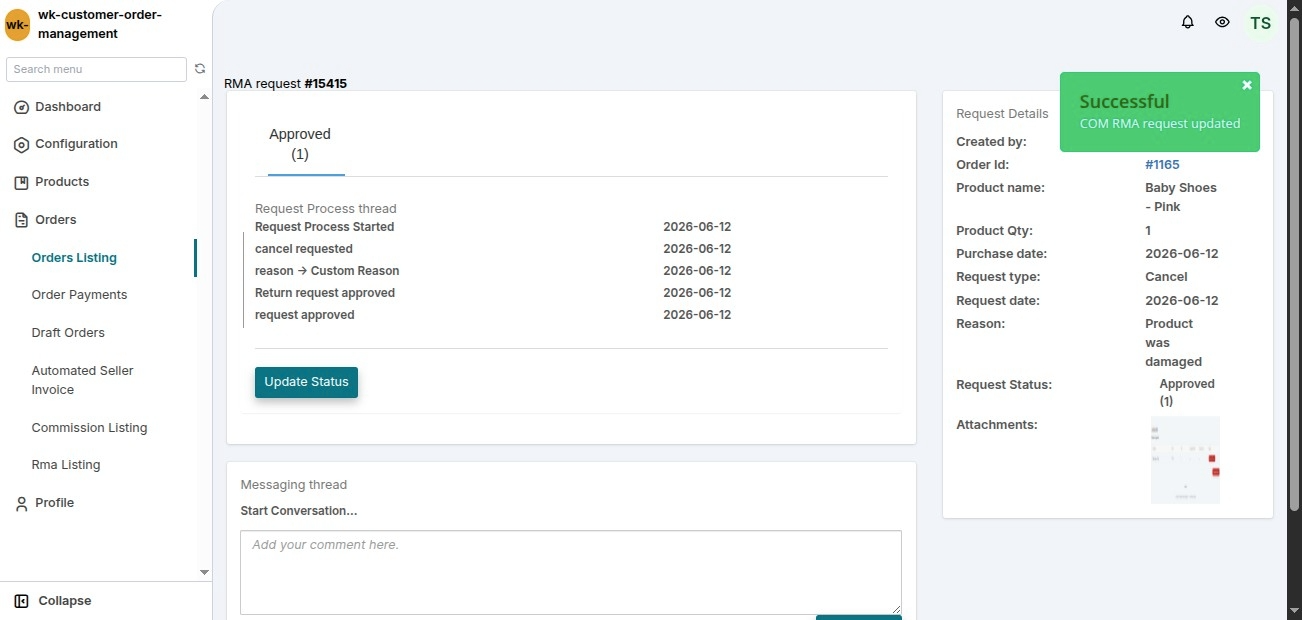This screenshot has width=1302, height=620.
Task: Select the Dashboard gauge icon
Action: (x=22, y=107)
